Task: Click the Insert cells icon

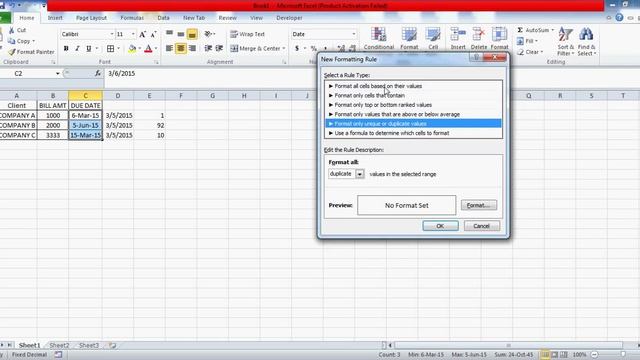Action: pyautogui.click(x=458, y=35)
